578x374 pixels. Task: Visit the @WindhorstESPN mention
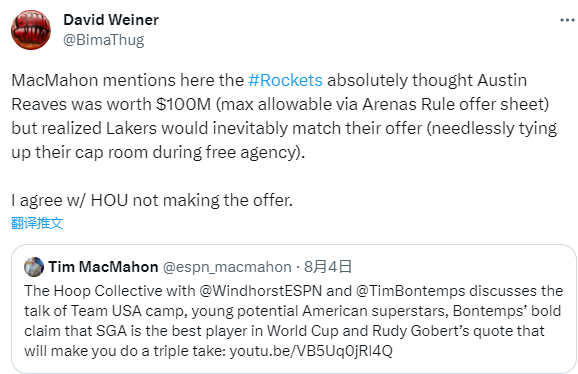(261, 291)
